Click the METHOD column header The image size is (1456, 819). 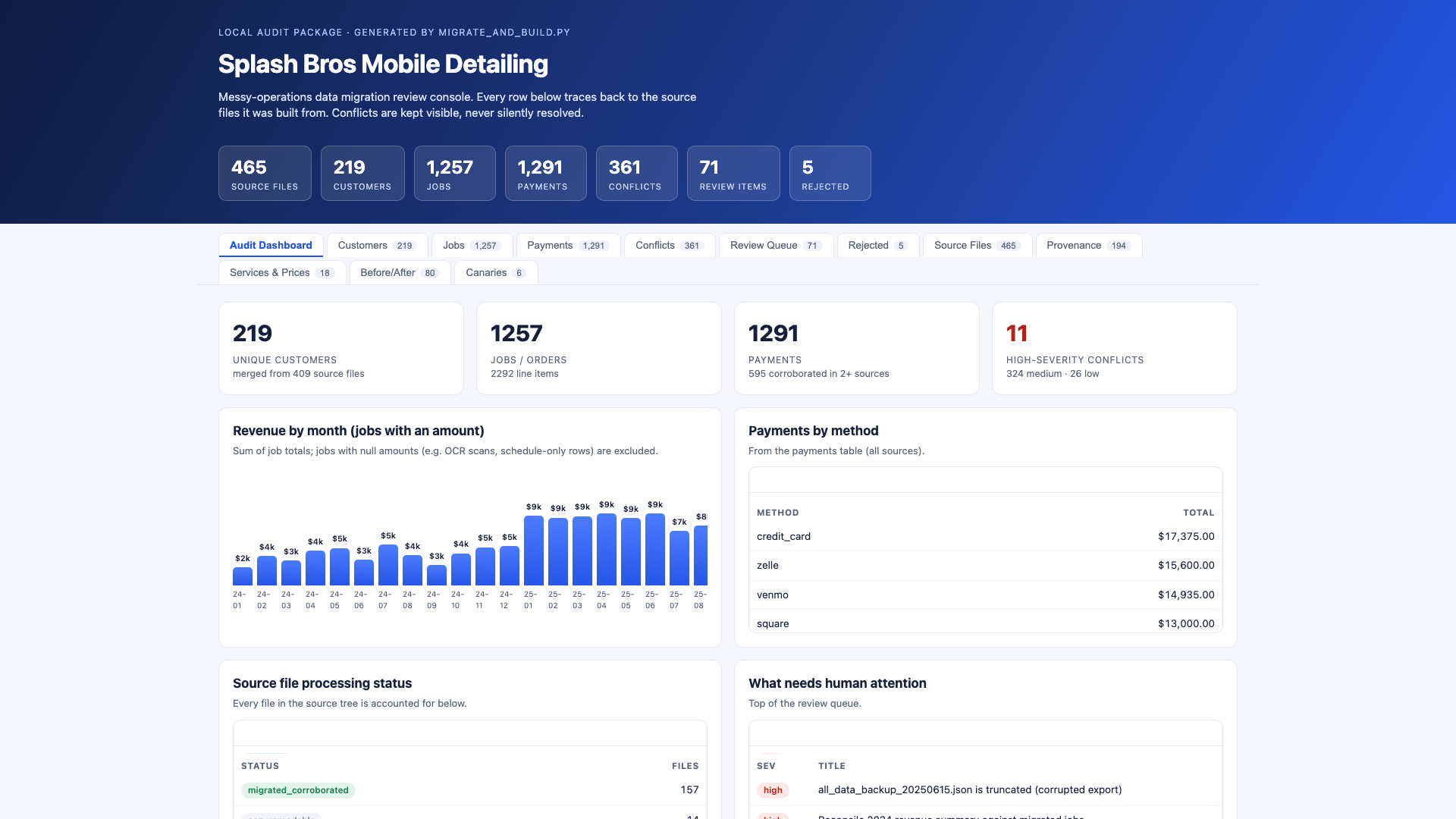tap(777, 513)
